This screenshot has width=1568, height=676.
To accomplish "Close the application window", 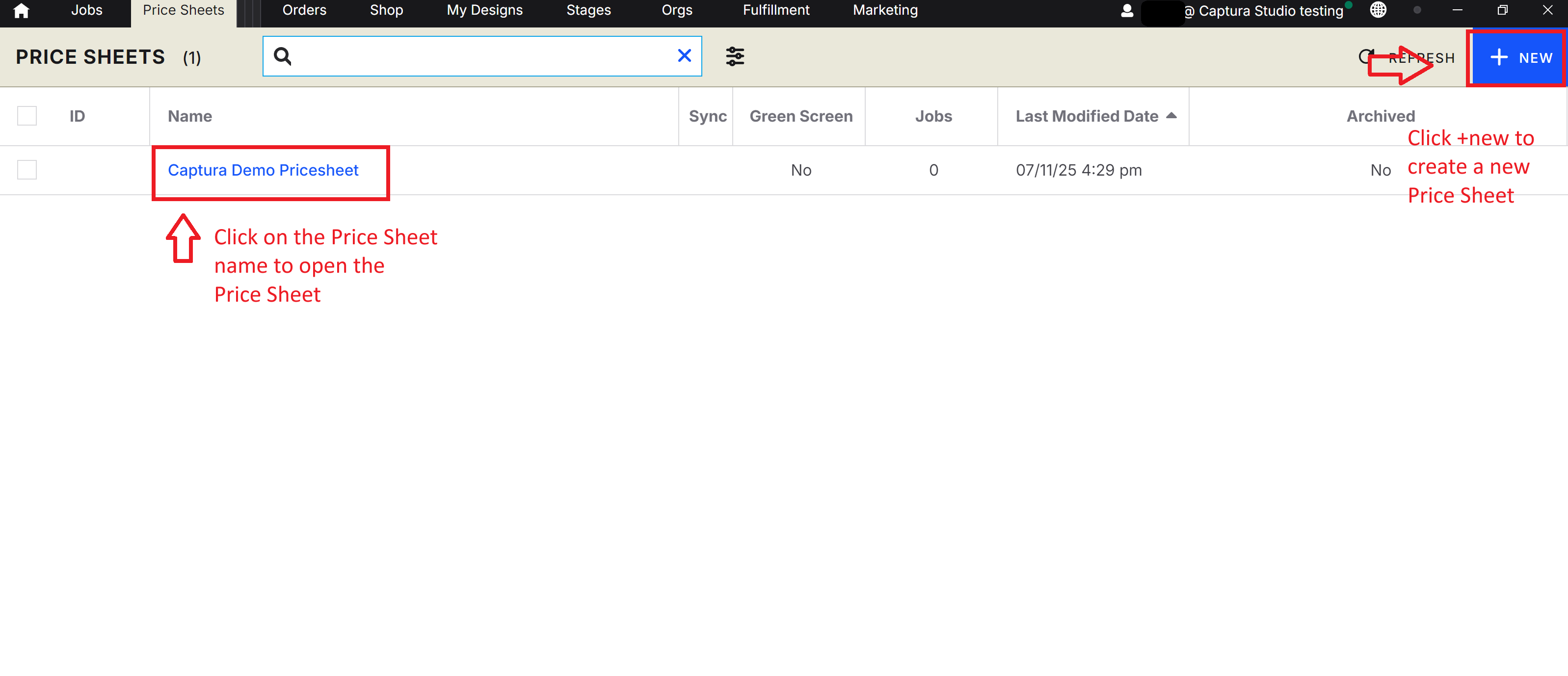I will 1547,10.
